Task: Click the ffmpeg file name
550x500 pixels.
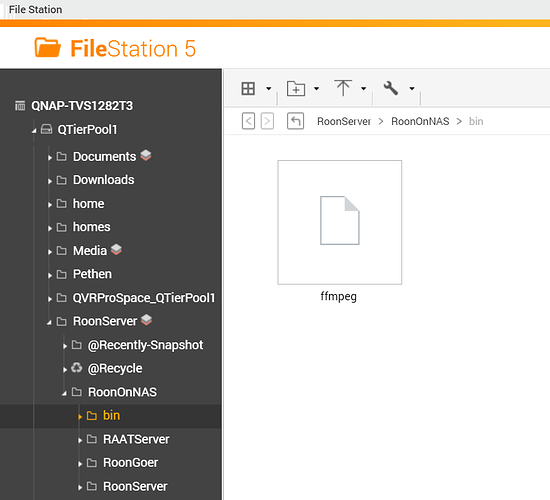Action: [338, 296]
